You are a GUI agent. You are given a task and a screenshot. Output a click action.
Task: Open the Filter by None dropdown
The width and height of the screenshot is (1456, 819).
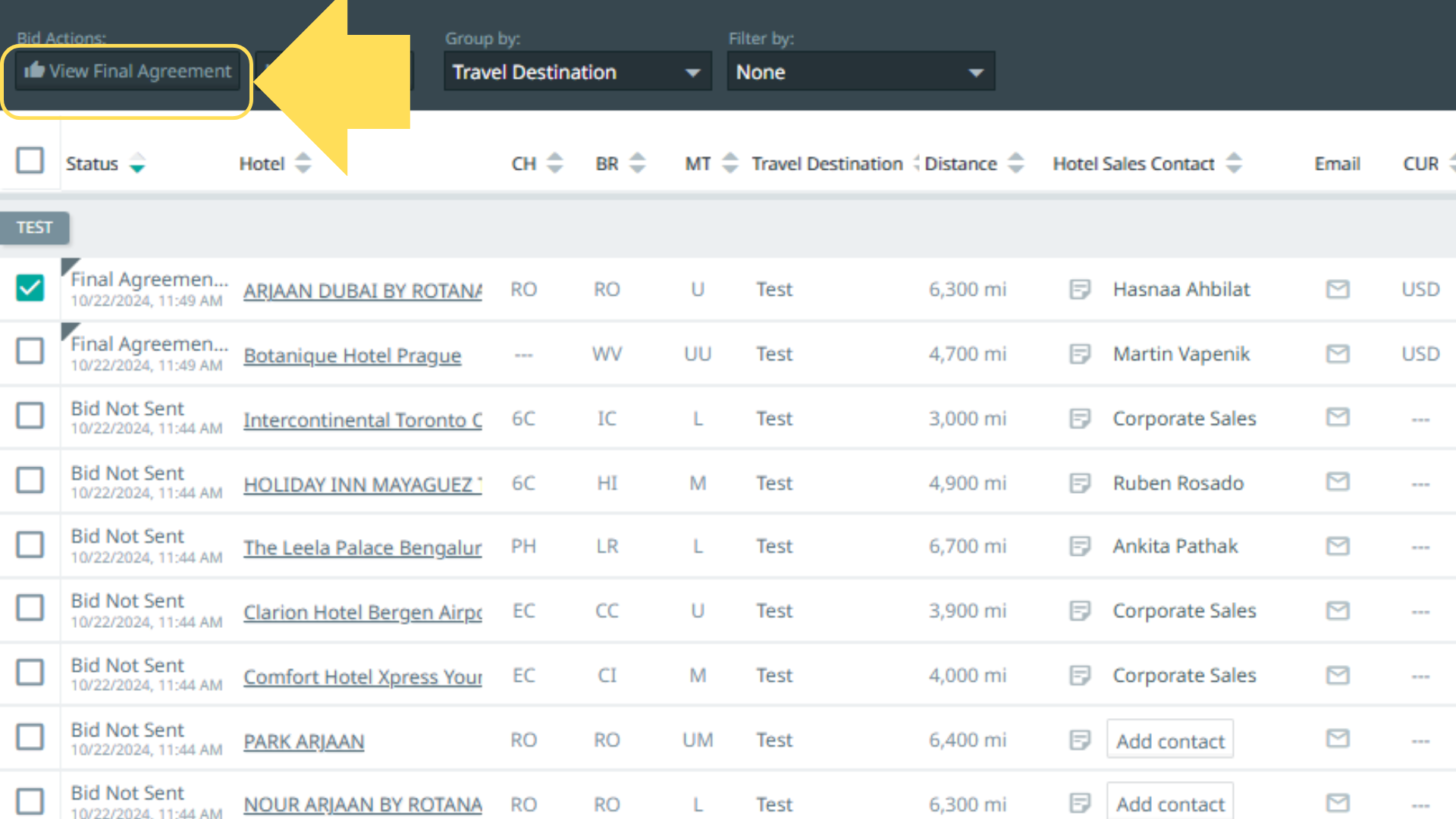point(860,72)
